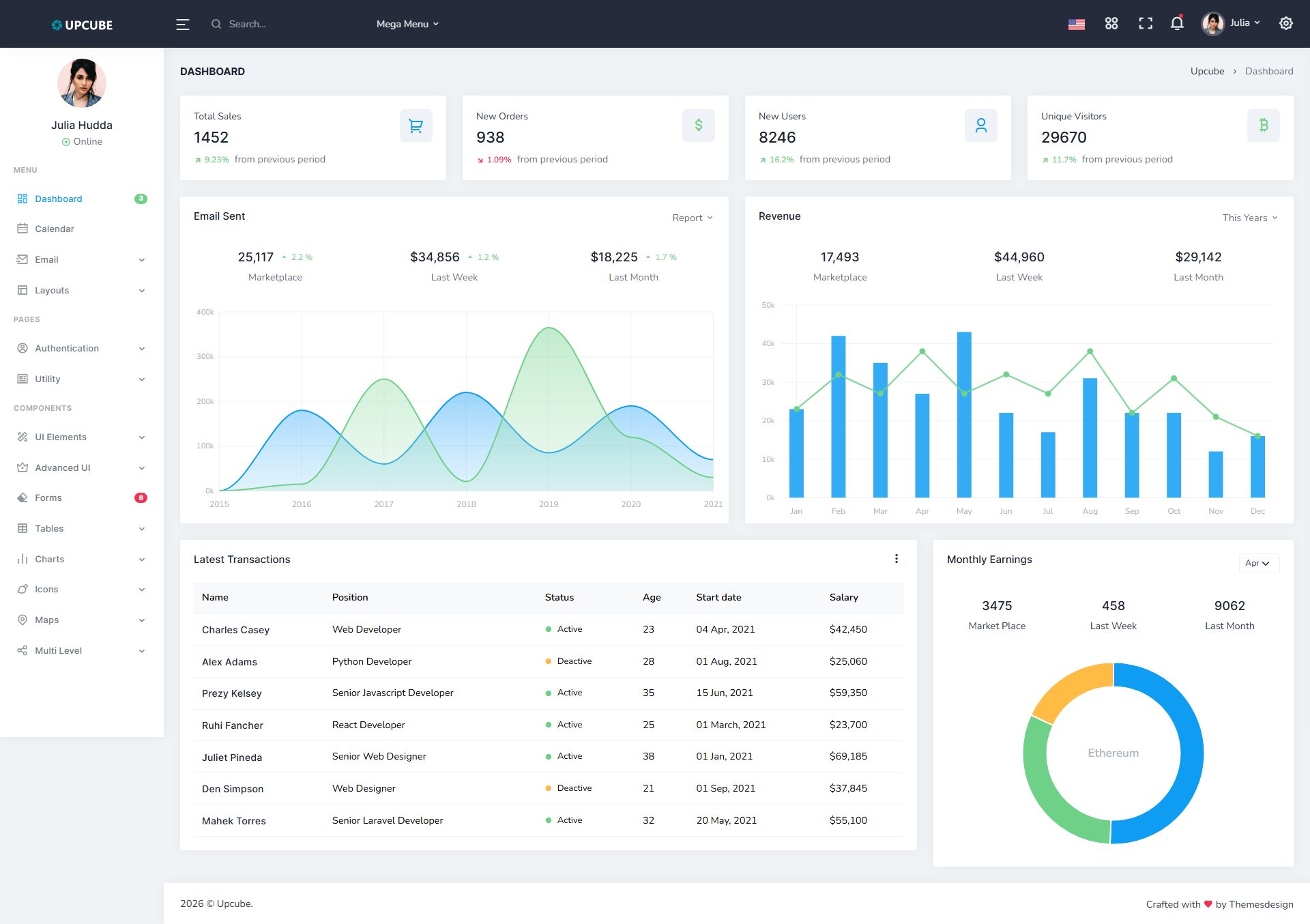
Task: Click Julia Hudda's sidebar profile photo
Action: [x=82, y=83]
